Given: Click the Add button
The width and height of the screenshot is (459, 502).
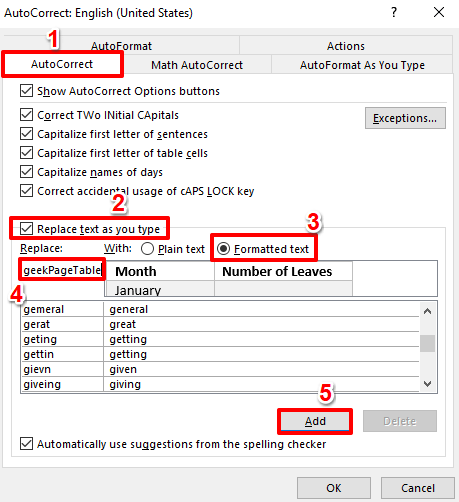Looking at the screenshot, I should click(315, 421).
